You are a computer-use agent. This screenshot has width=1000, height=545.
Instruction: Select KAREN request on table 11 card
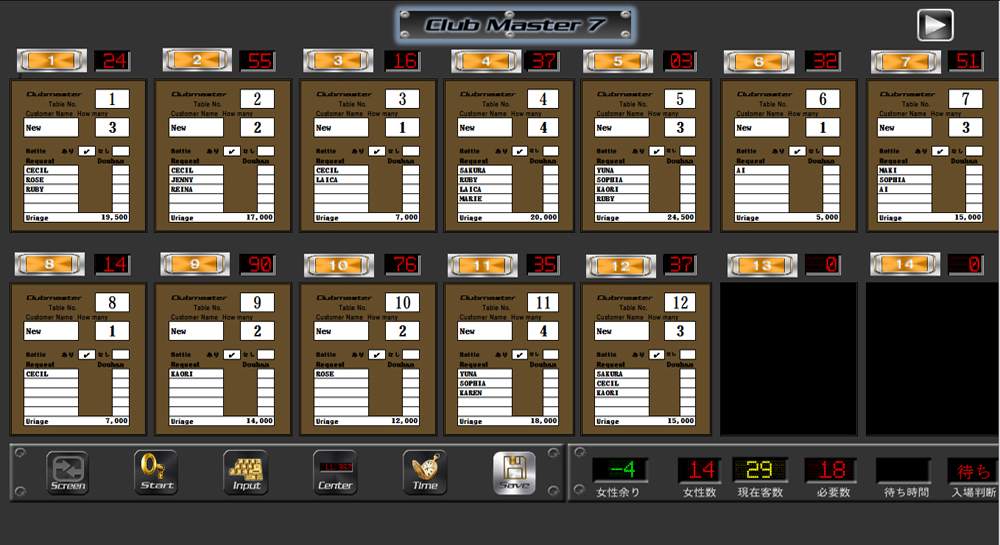[485, 393]
